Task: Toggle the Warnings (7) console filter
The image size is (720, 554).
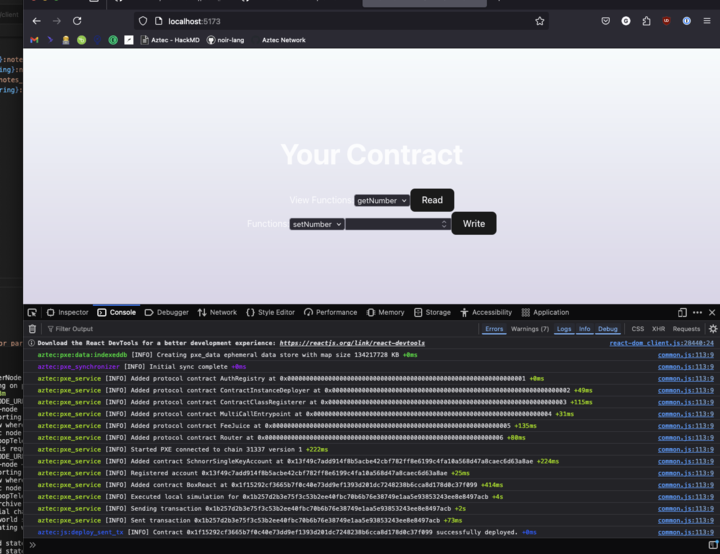Action: pyautogui.click(x=530, y=329)
